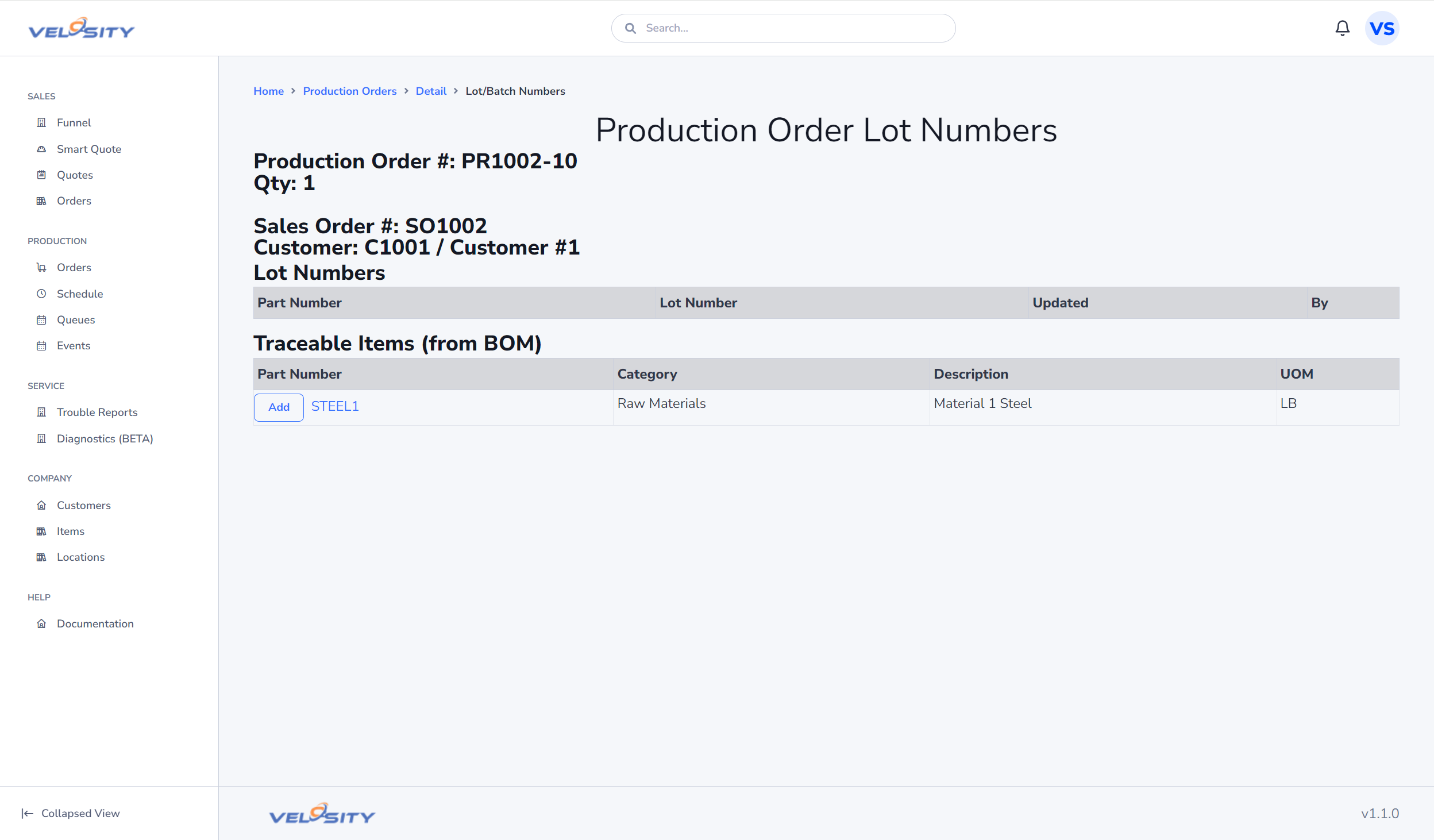Click Add button for STEEL1

tap(279, 407)
